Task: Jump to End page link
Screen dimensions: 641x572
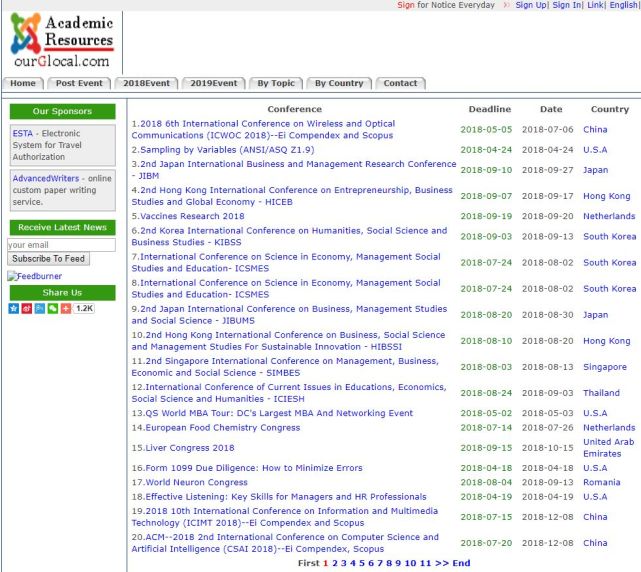Action: click(461, 563)
